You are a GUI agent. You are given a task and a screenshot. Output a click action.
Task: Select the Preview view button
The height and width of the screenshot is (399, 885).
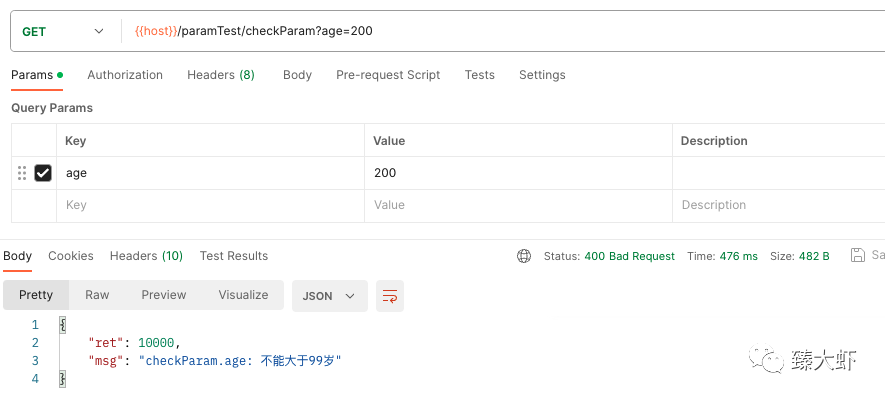[164, 295]
